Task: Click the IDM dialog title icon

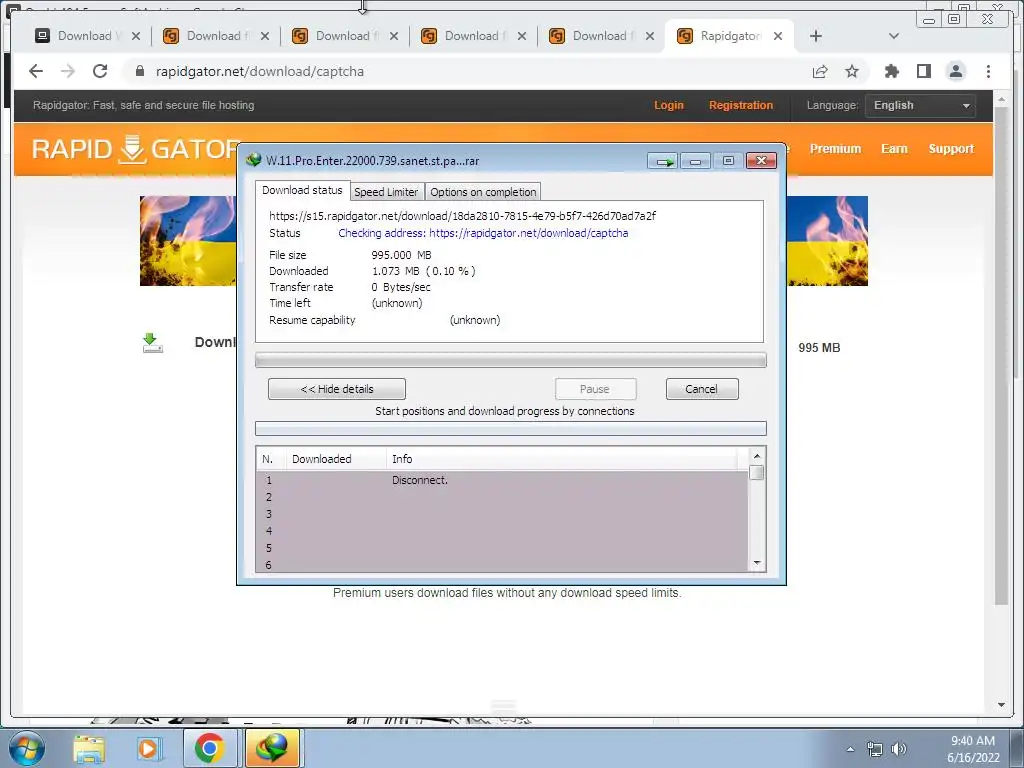Action: tap(254, 160)
